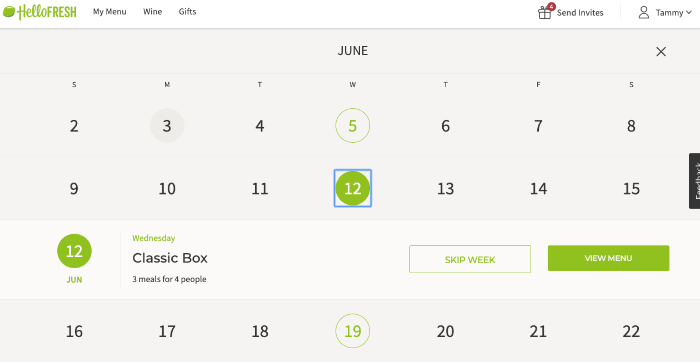Go to the Wine menu item
Image resolution: width=700 pixels, height=362 pixels.
pyautogui.click(x=152, y=12)
